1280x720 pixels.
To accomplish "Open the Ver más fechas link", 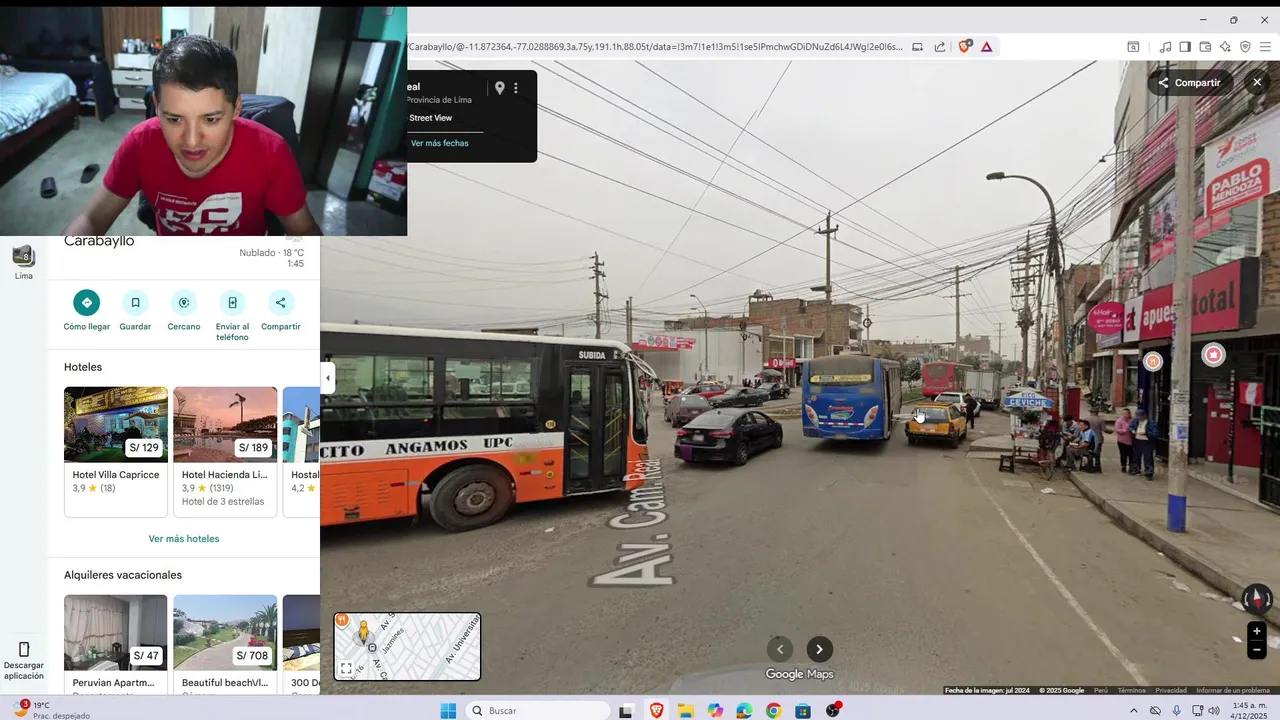I will 439,143.
